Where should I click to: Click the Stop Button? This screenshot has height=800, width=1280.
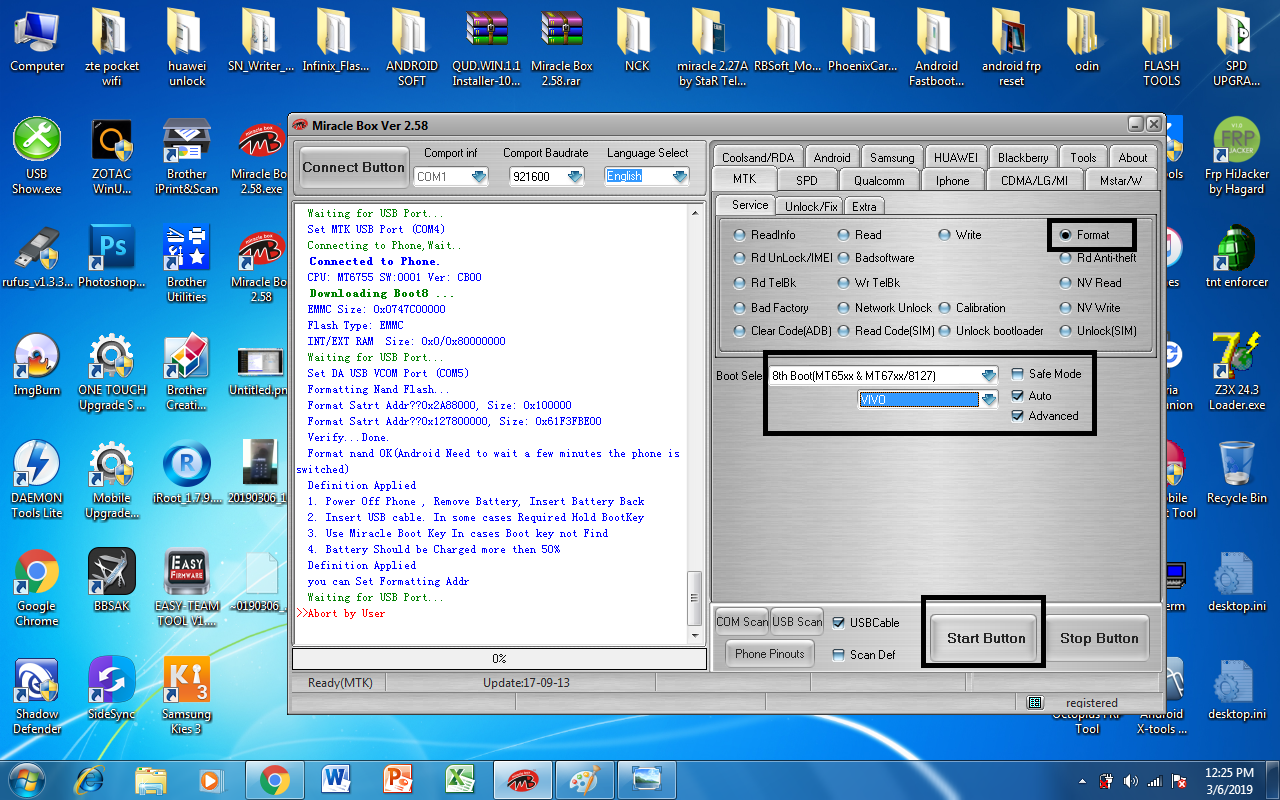click(x=1099, y=638)
